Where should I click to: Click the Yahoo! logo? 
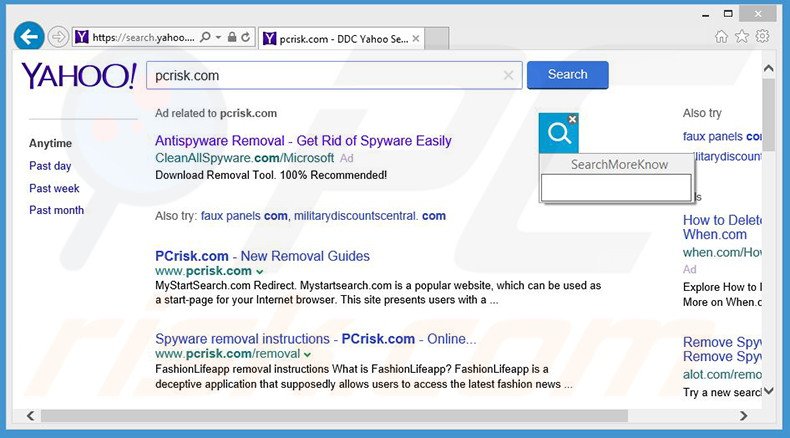(x=79, y=76)
